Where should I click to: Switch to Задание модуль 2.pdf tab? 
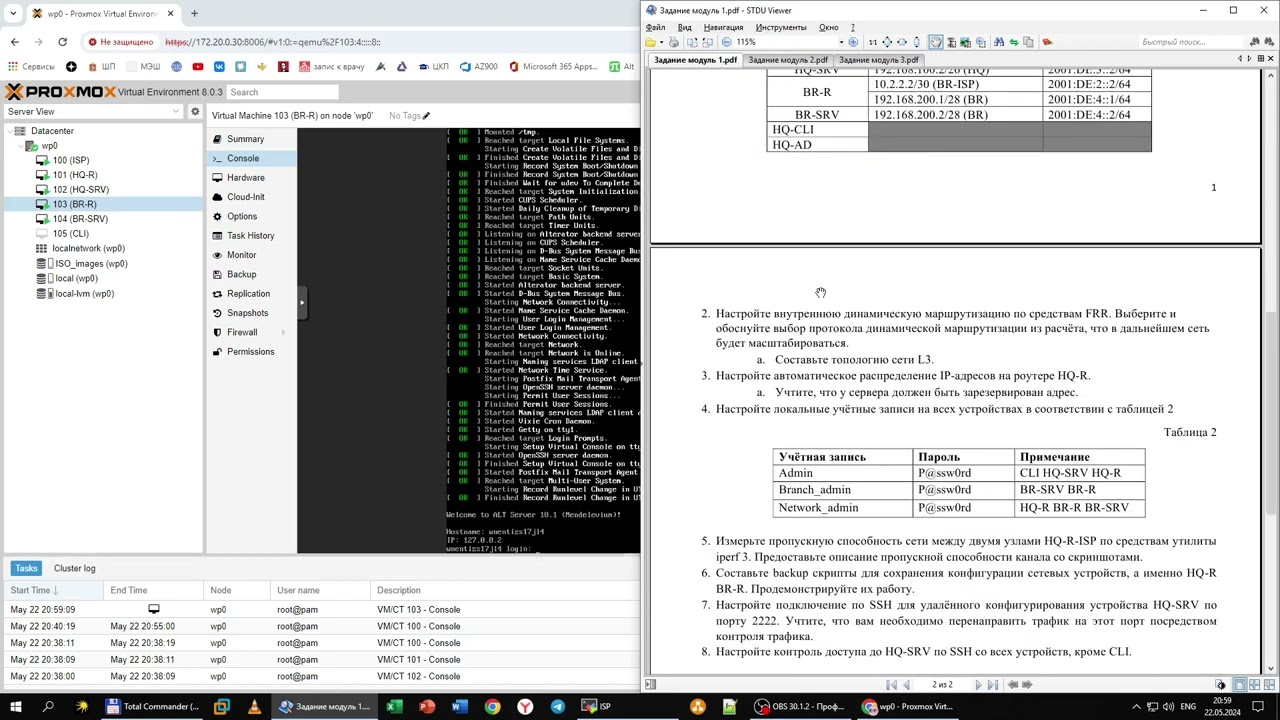point(788,60)
